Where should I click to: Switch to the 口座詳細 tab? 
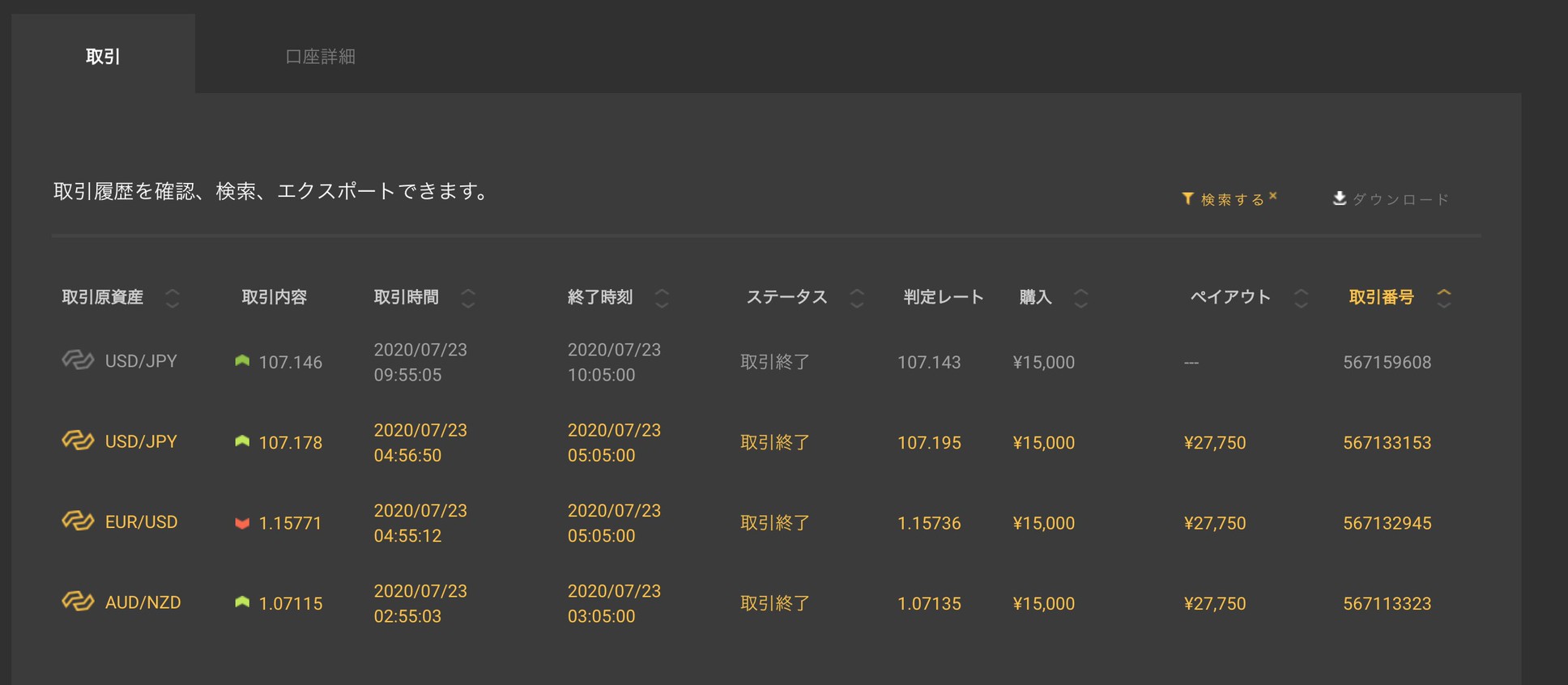coord(320,56)
